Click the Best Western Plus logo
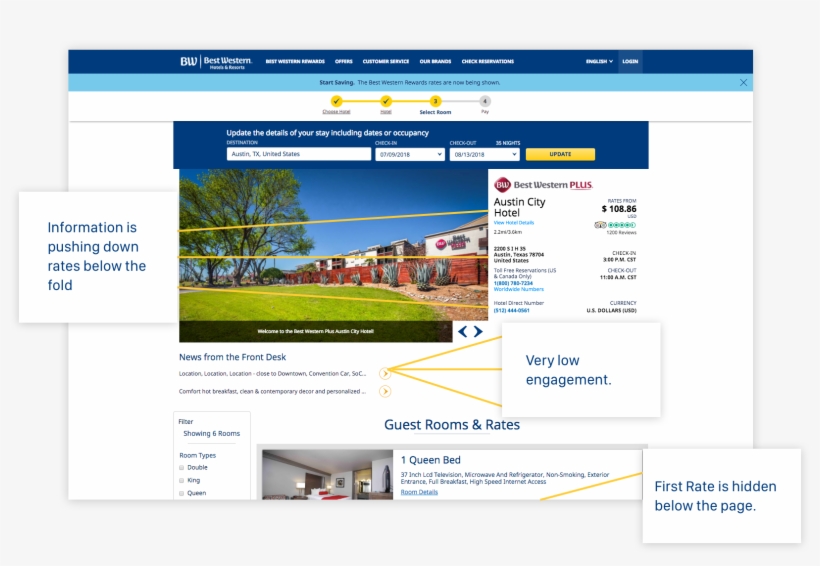Screen dimensions: 820x566 (543, 185)
